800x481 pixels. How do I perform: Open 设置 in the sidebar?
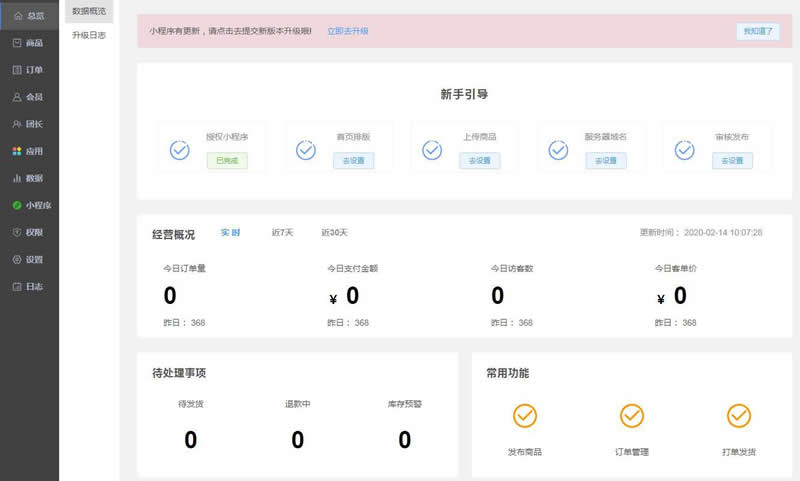tap(29, 259)
